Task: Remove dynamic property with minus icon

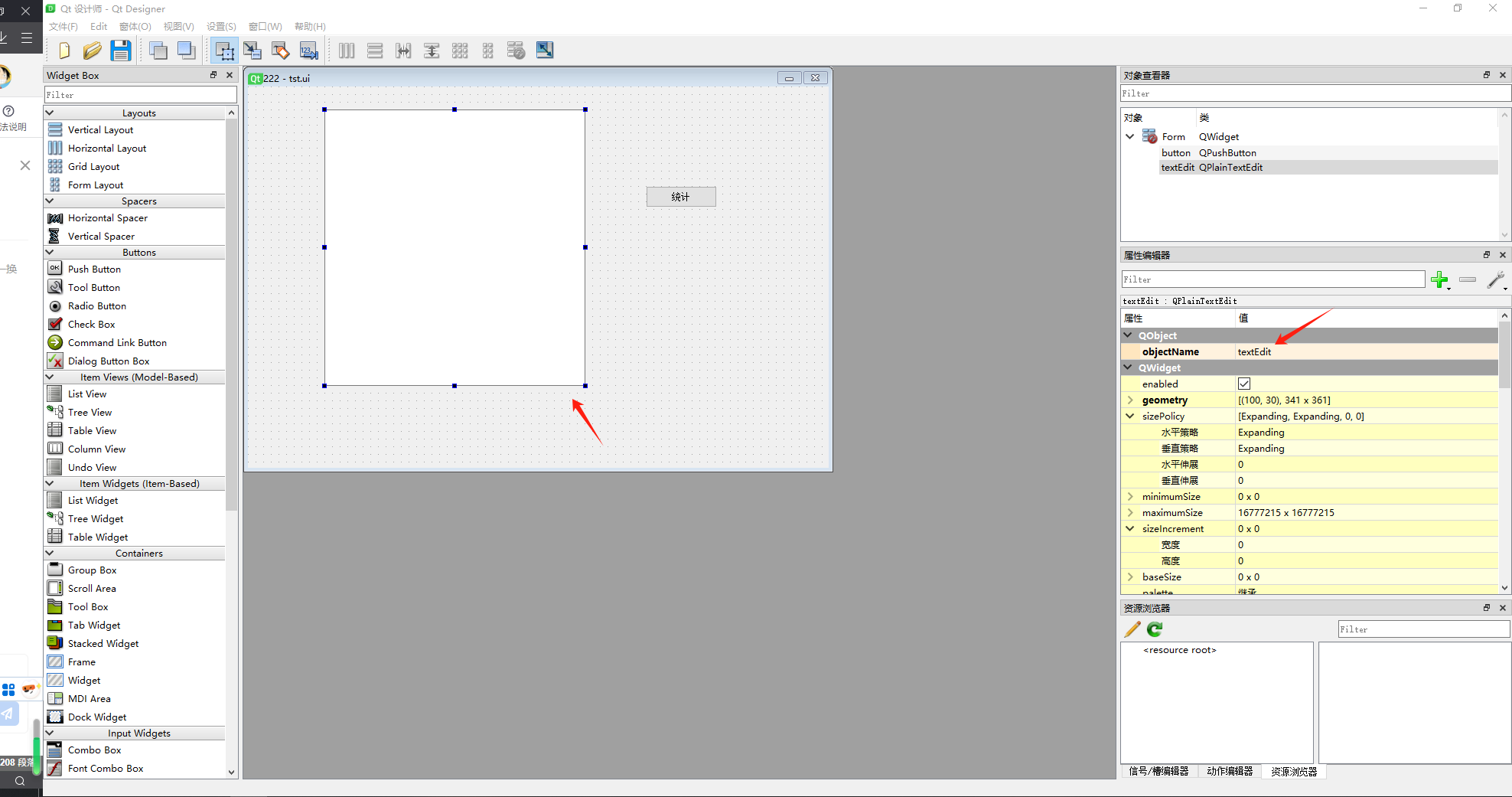Action: tap(1468, 279)
